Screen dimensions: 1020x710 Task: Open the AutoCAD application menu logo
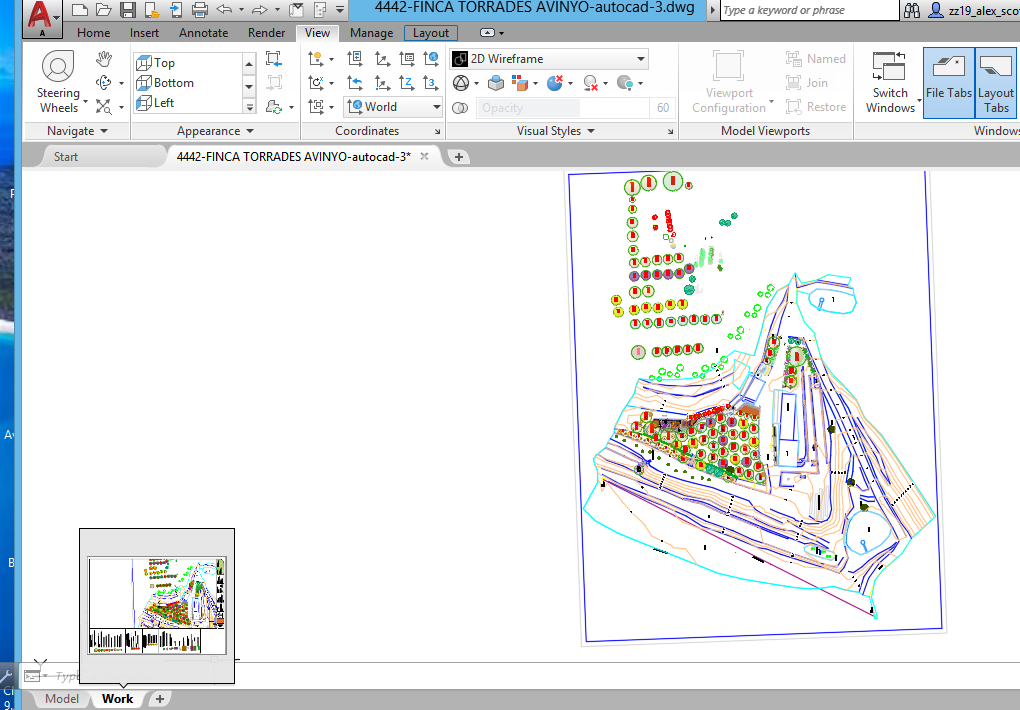pos(40,14)
